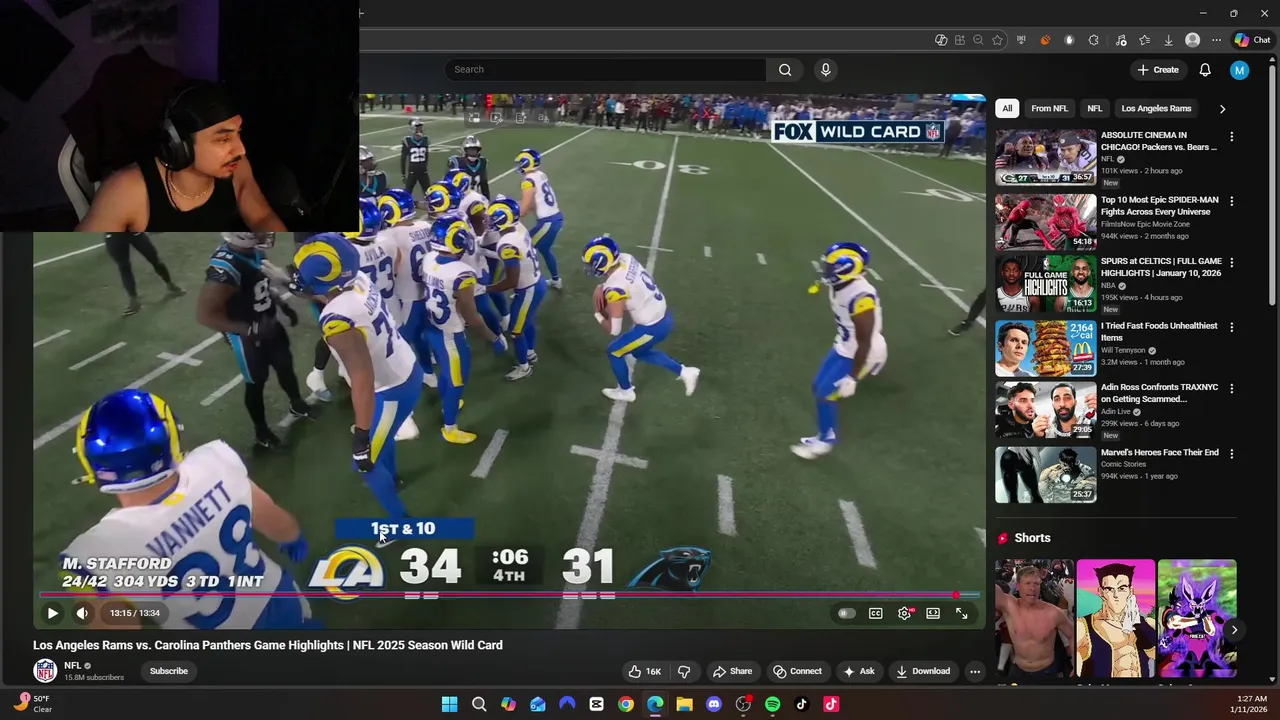The width and height of the screenshot is (1280, 720).
Task: Search with voice microphone icon
Action: coord(825,69)
